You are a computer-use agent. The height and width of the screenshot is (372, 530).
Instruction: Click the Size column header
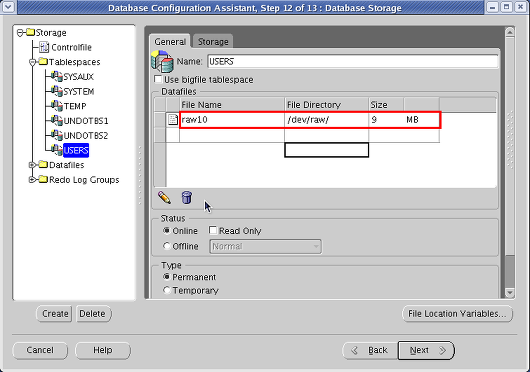click(386, 105)
